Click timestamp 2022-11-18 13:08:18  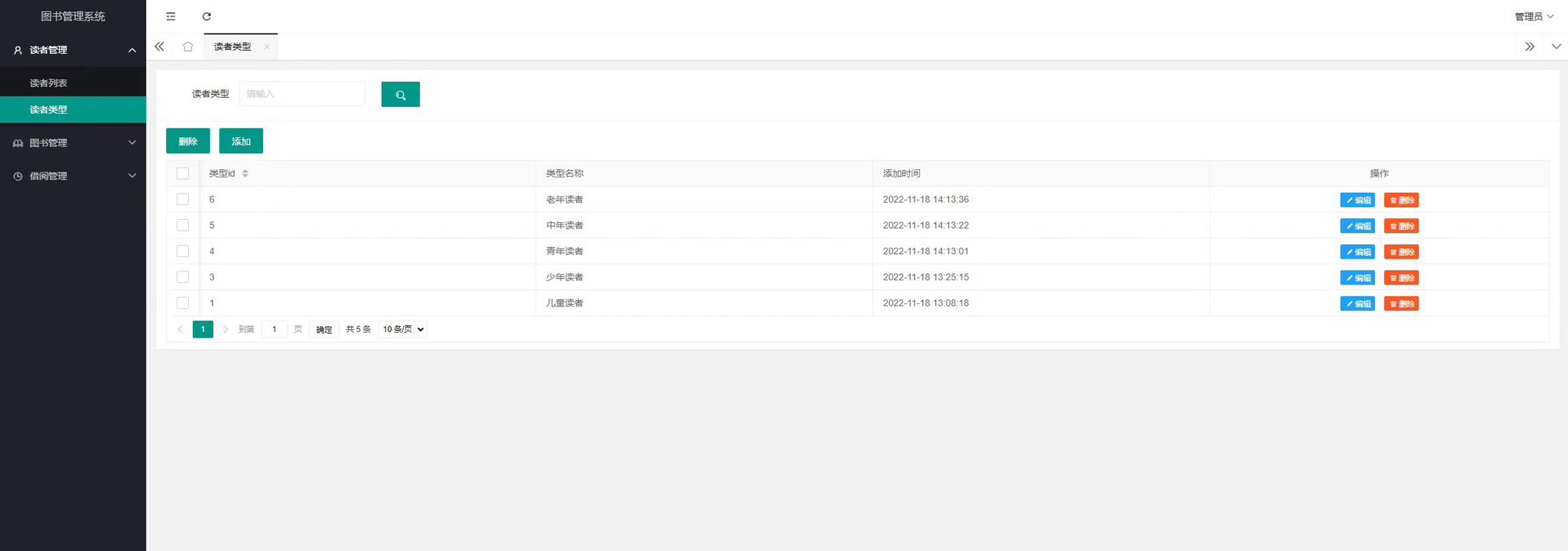click(x=925, y=303)
